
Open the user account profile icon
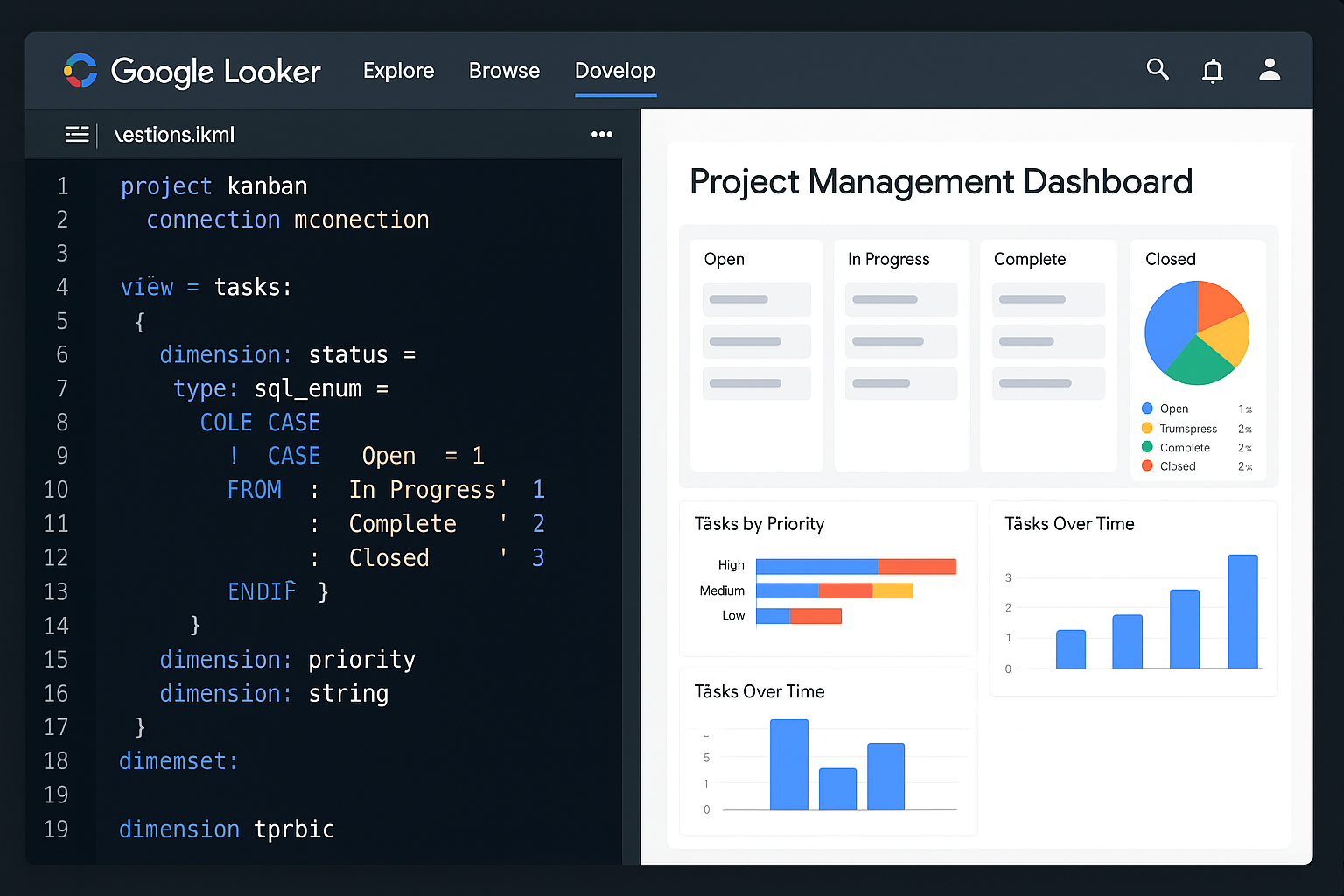[x=1270, y=69]
